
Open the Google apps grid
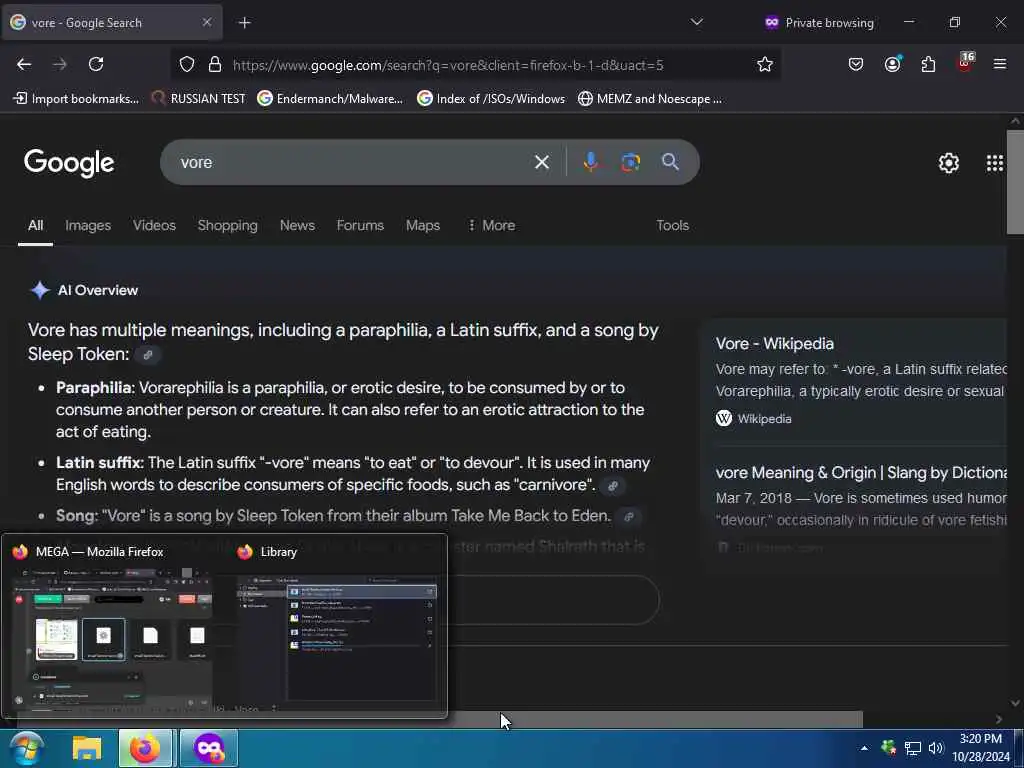click(x=994, y=163)
